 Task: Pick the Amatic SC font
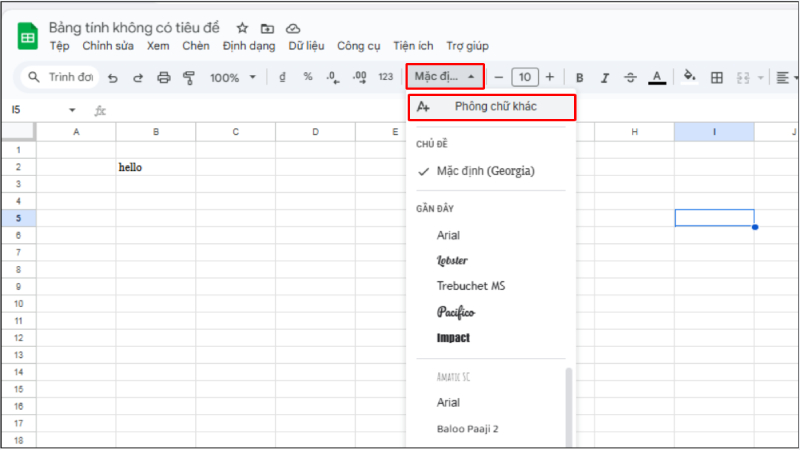pyautogui.click(x=453, y=377)
